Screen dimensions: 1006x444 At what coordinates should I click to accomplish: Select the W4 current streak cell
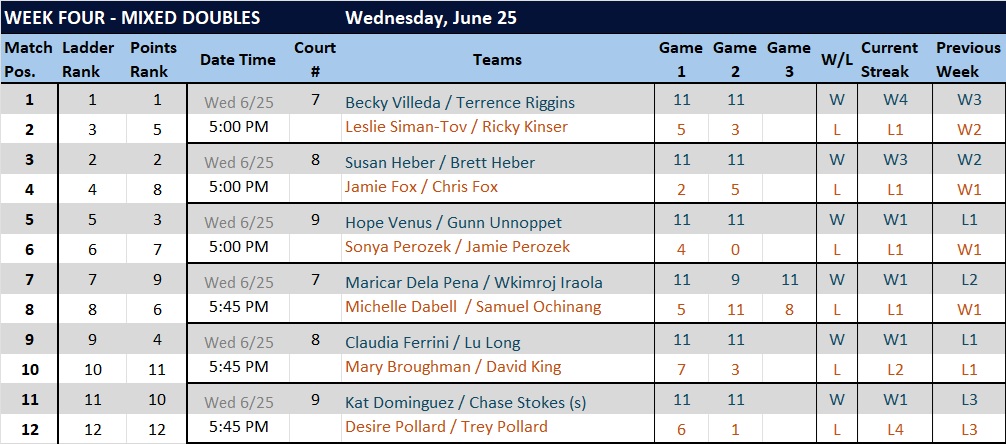coord(895,101)
